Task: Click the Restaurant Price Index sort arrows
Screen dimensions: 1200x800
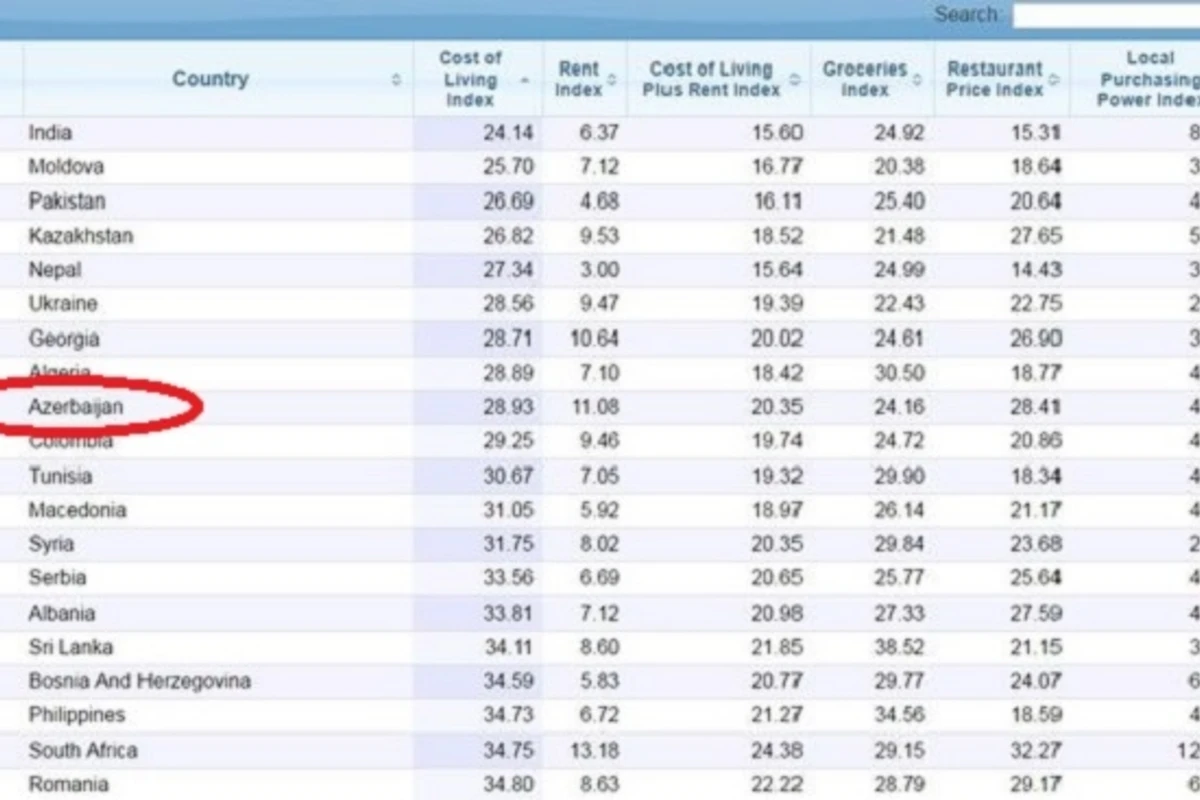Action: coord(1053,79)
